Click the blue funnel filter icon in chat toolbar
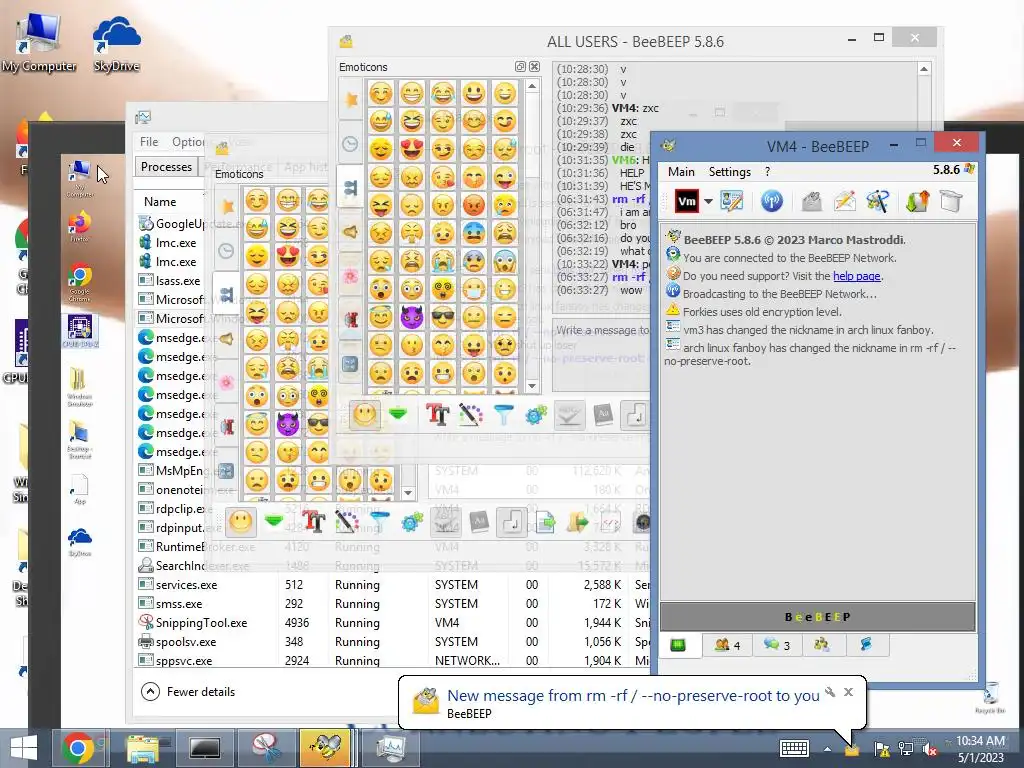 click(504, 415)
